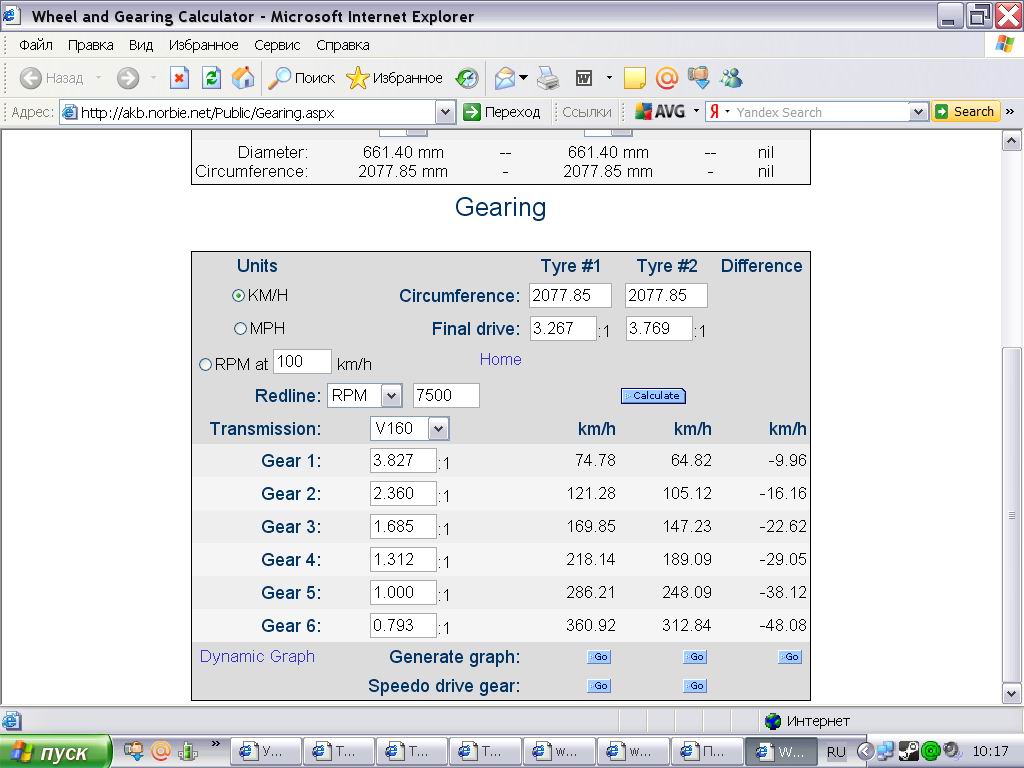This screenshot has width=1024, height=768.
Task: Click the History clock icon
Action: point(466,78)
